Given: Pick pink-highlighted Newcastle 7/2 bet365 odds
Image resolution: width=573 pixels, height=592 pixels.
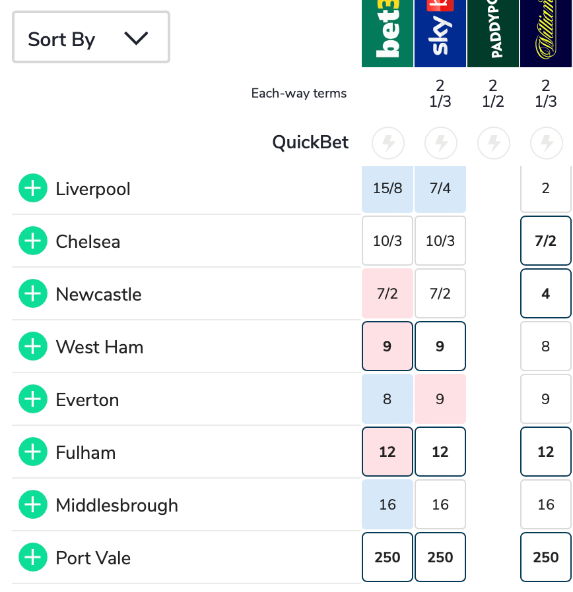Looking at the screenshot, I should 387,294.
